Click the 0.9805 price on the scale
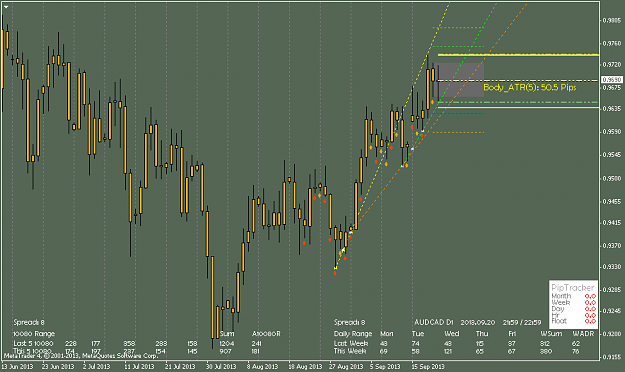Screen dimensions: 625x372 (611, 20)
